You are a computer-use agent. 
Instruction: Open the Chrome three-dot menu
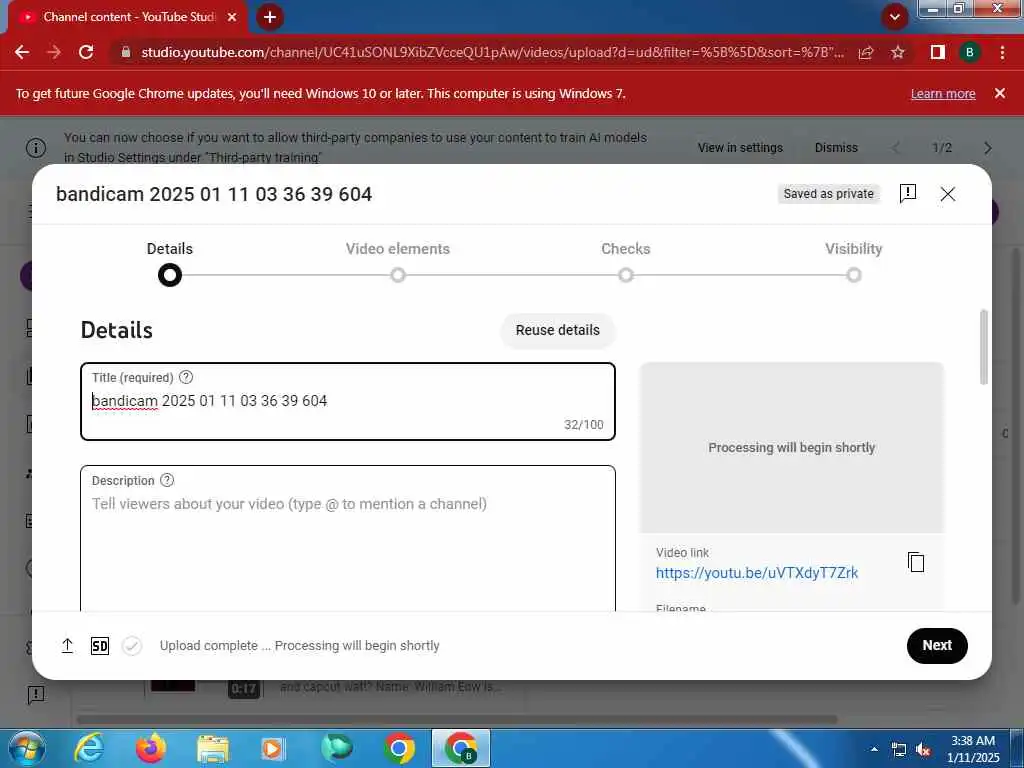coord(1002,52)
